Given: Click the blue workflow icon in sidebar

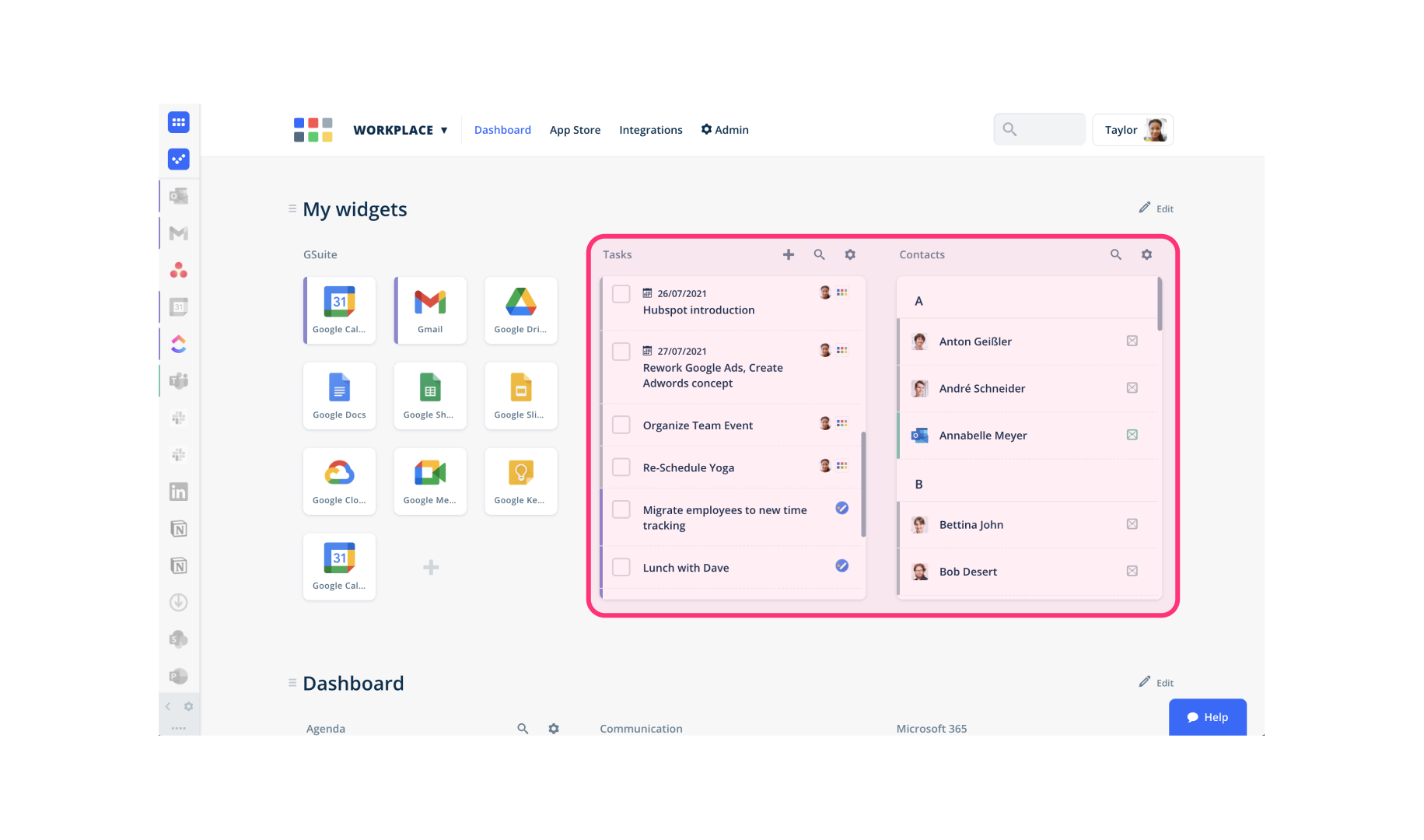Looking at the screenshot, I should 178,159.
